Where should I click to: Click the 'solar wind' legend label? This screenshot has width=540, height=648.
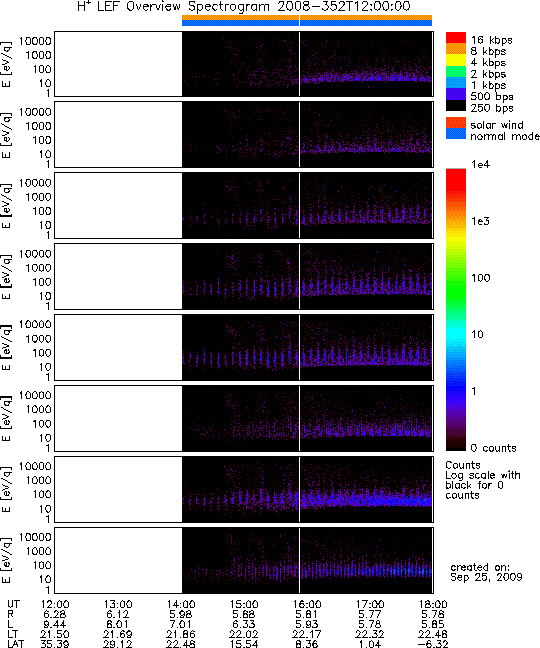[497, 125]
